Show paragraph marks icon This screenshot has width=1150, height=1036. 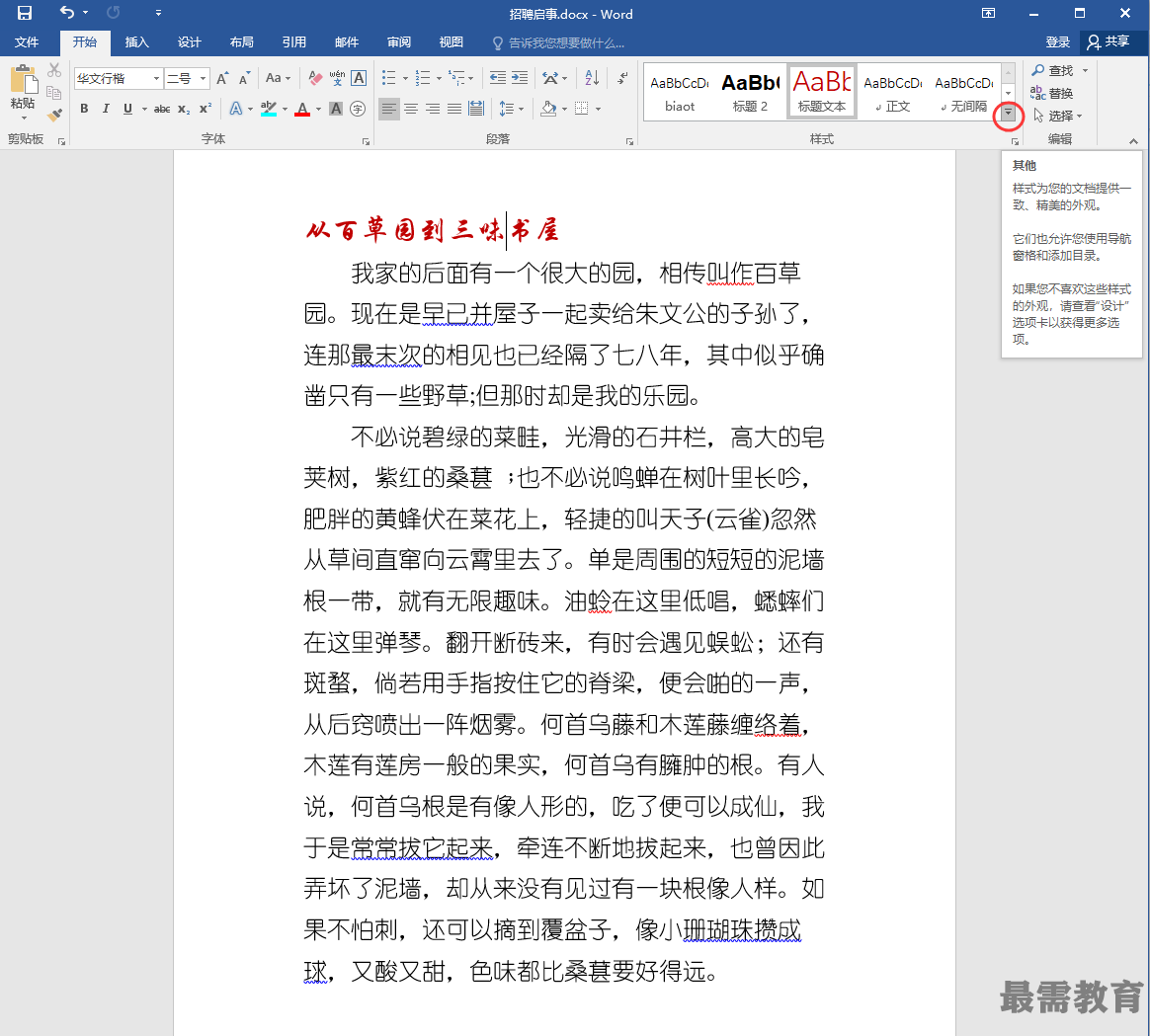[x=622, y=78]
